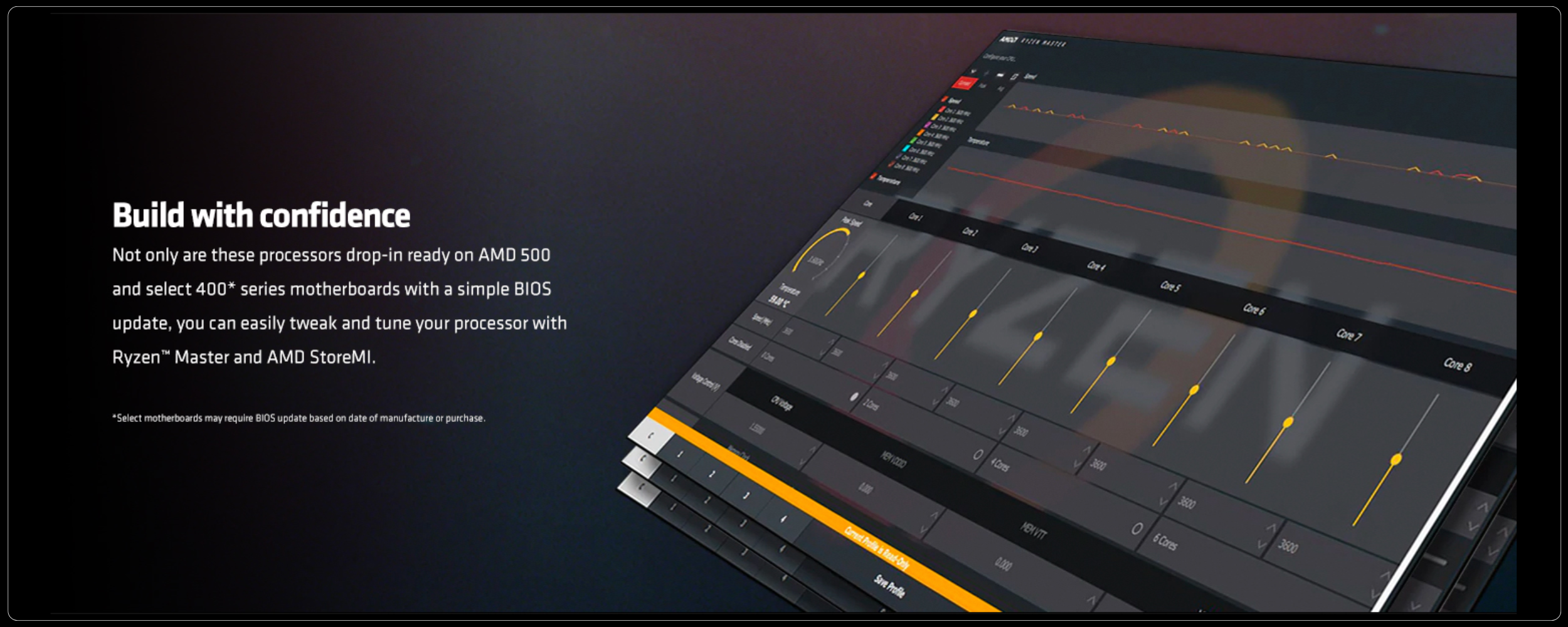Adjust the Core 3 speed slider handle
The height and width of the screenshot is (627, 1568).
click(973, 313)
